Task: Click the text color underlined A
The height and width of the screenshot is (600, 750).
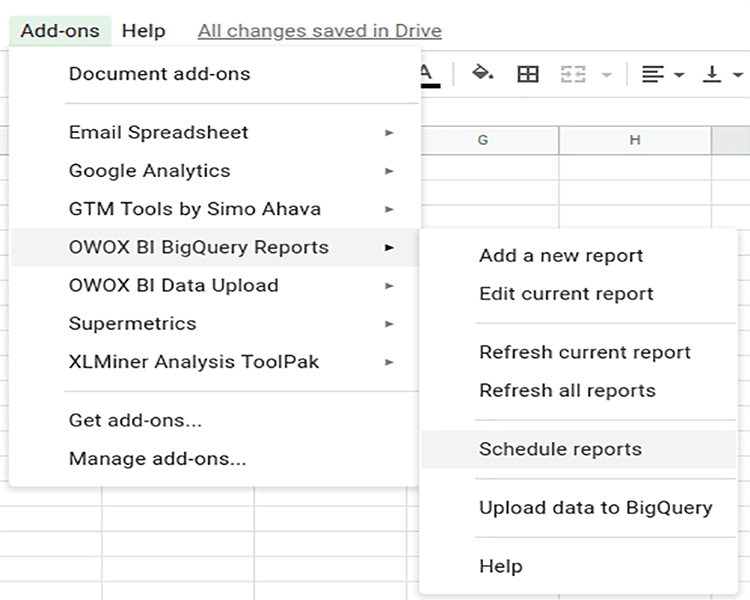Action: pos(427,74)
